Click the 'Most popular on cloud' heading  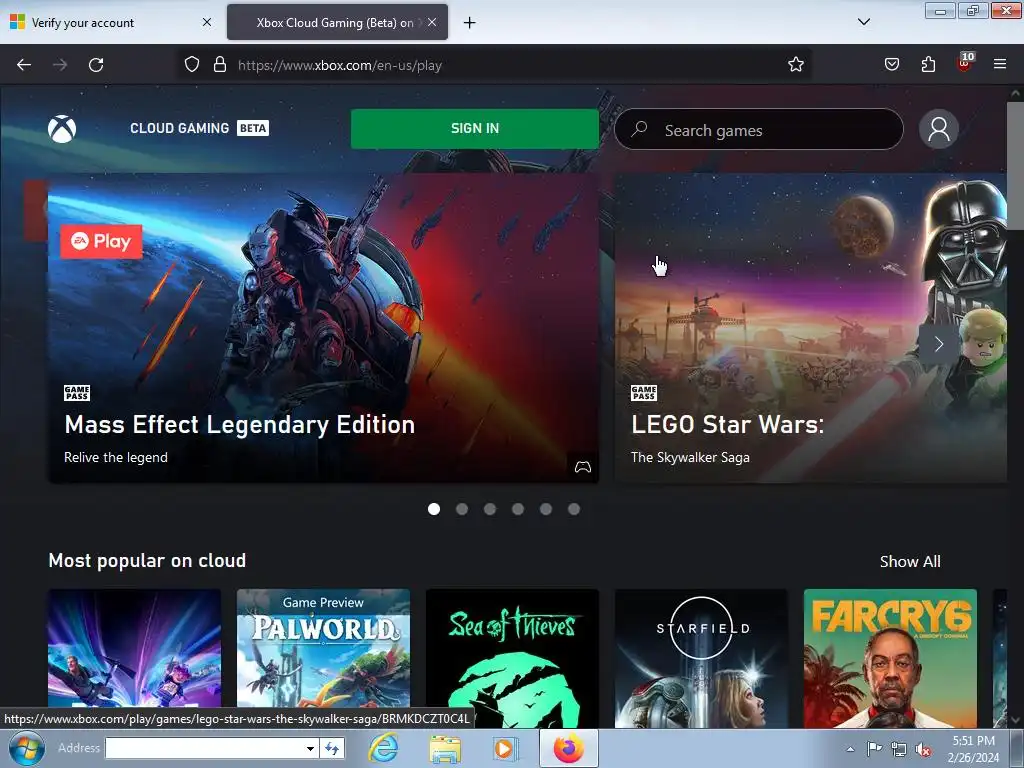[x=147, y=560]
